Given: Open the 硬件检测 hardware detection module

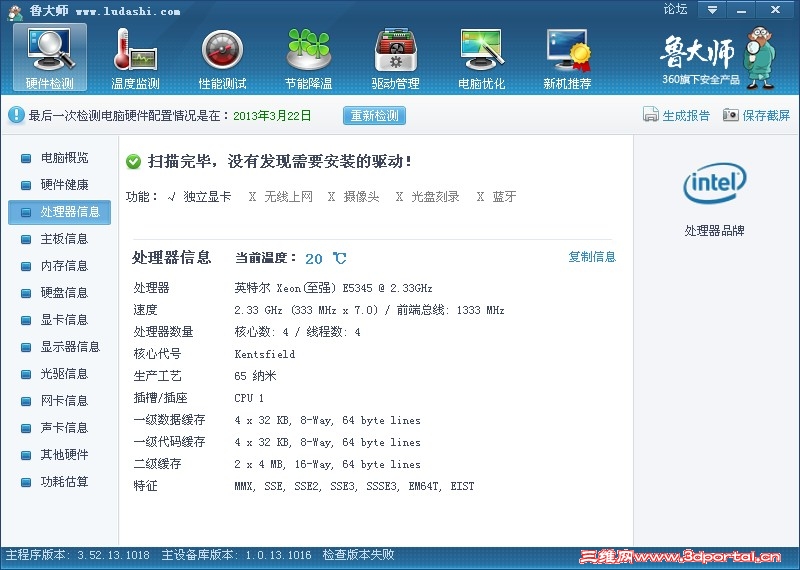Looking at the screenshot, I should click(49, 58).
